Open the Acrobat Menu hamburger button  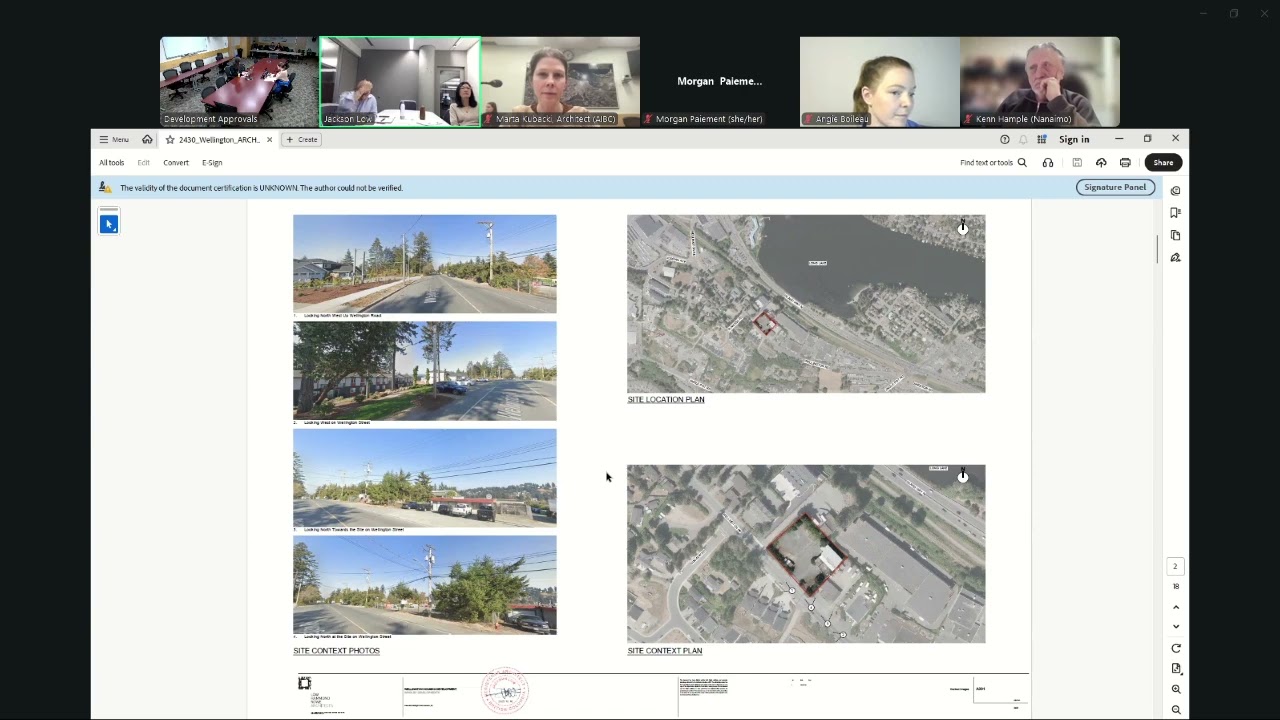tap(113, 139)
